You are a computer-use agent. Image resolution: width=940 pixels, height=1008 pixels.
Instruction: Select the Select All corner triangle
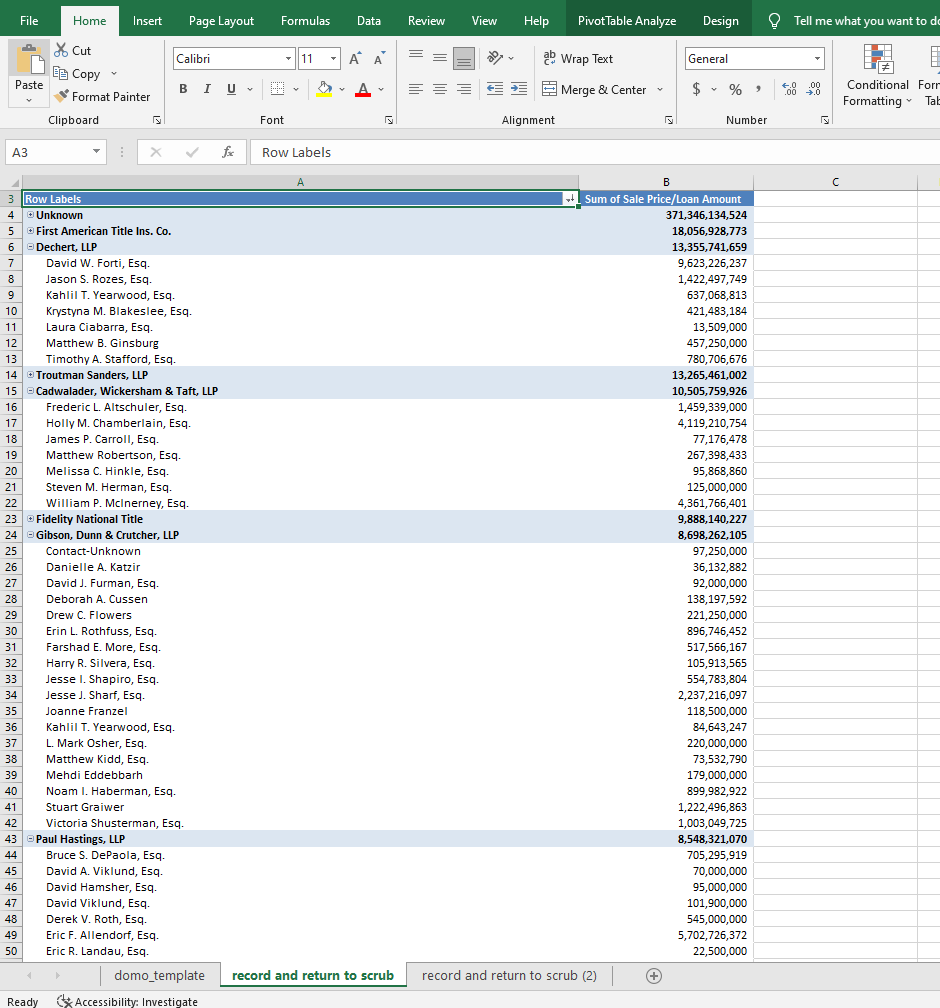tap(12, 182)
